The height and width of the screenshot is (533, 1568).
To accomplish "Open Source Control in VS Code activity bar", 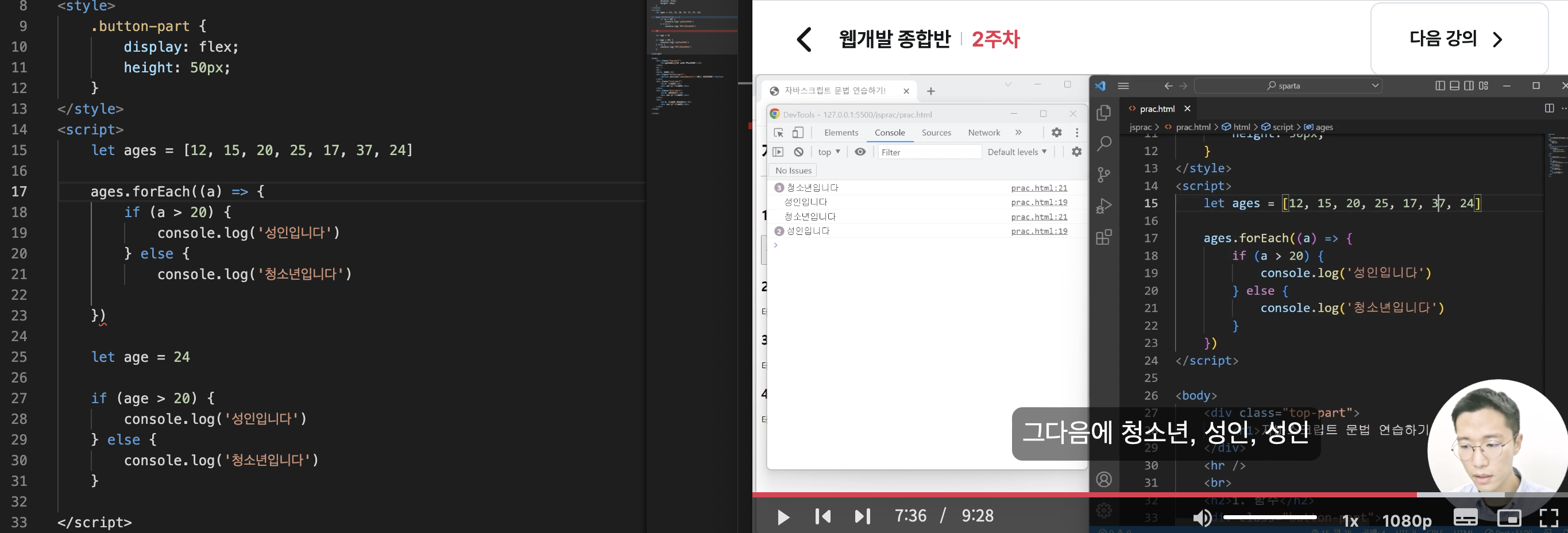I will 1103,175.
